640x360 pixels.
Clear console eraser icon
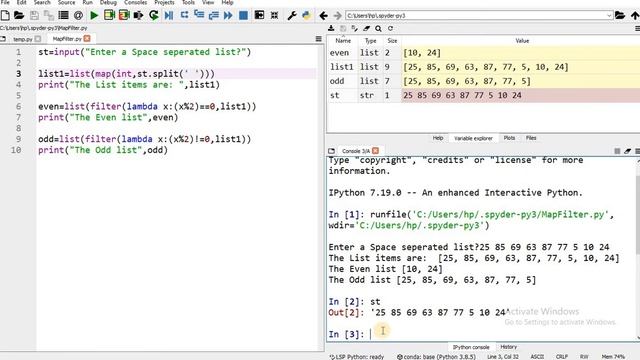coord(627,151)
